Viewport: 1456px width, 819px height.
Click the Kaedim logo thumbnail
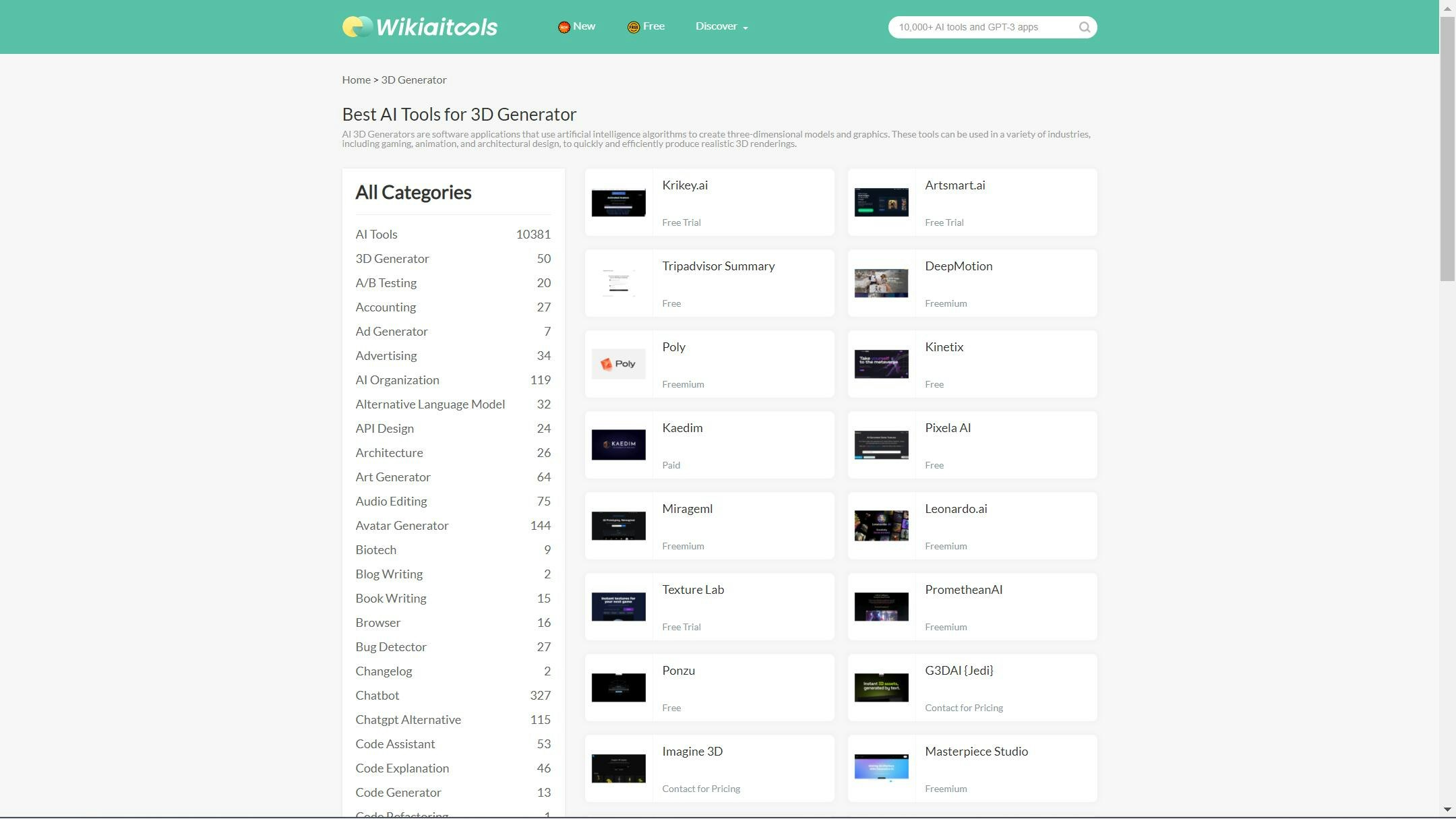(618, 445)
